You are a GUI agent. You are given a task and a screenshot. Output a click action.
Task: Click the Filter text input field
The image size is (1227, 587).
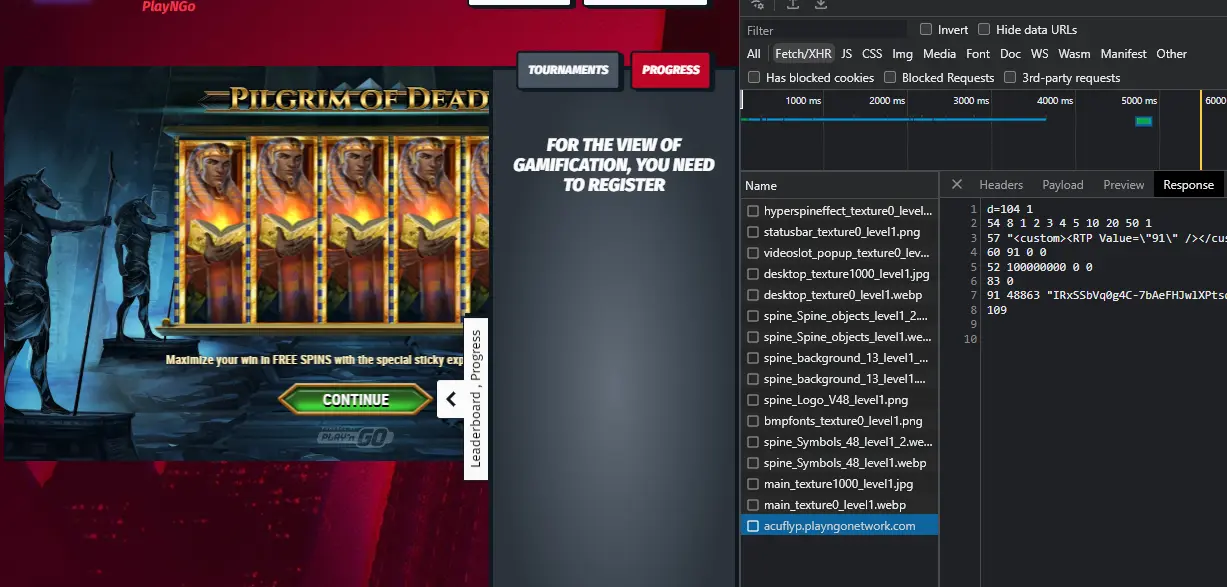point(826,31)
